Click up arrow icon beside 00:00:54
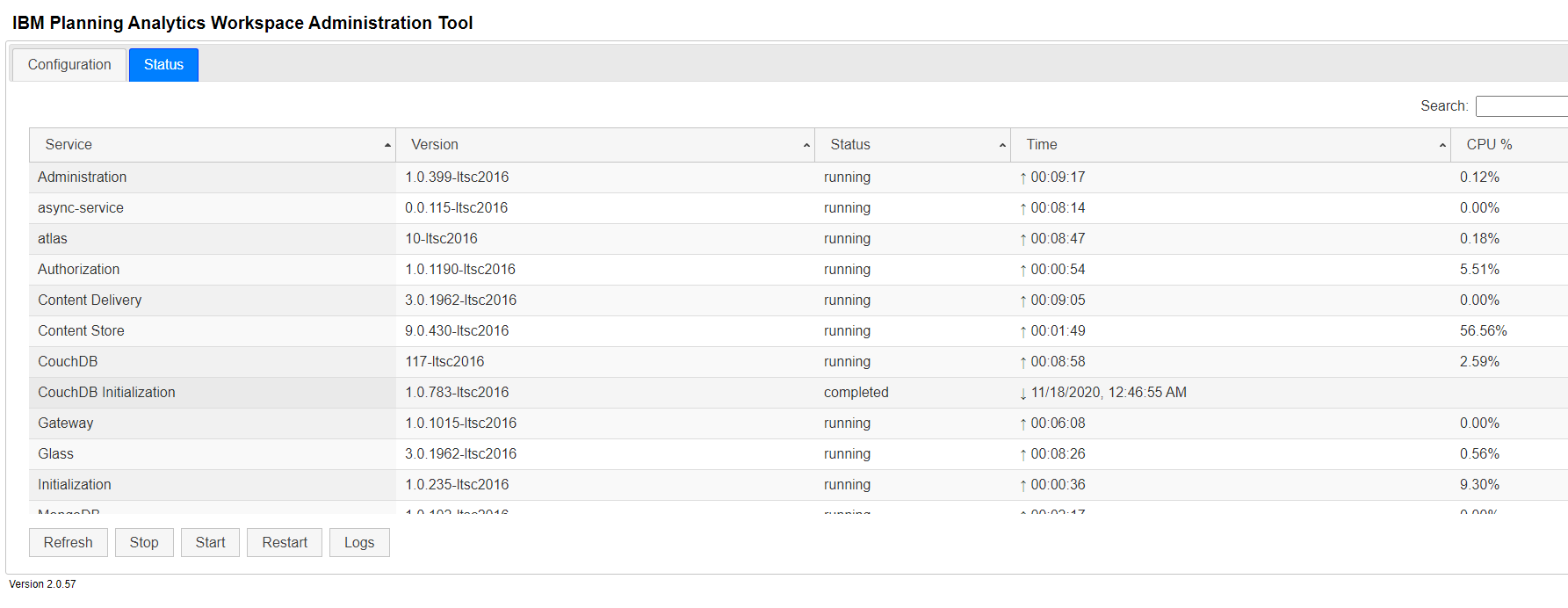 (x=1023, y=271)
